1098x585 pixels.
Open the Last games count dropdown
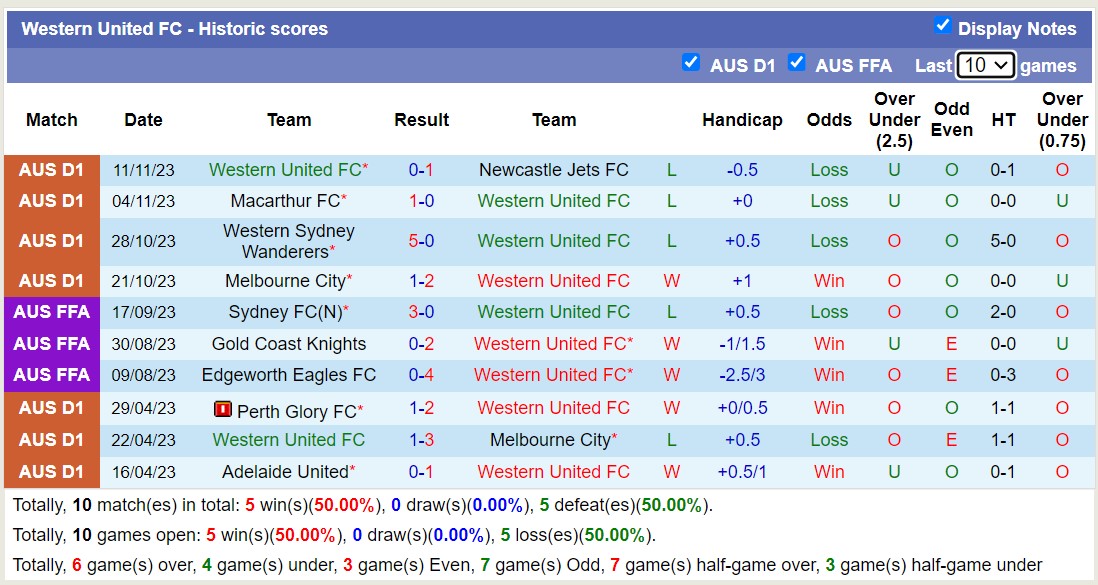(986, 64)
